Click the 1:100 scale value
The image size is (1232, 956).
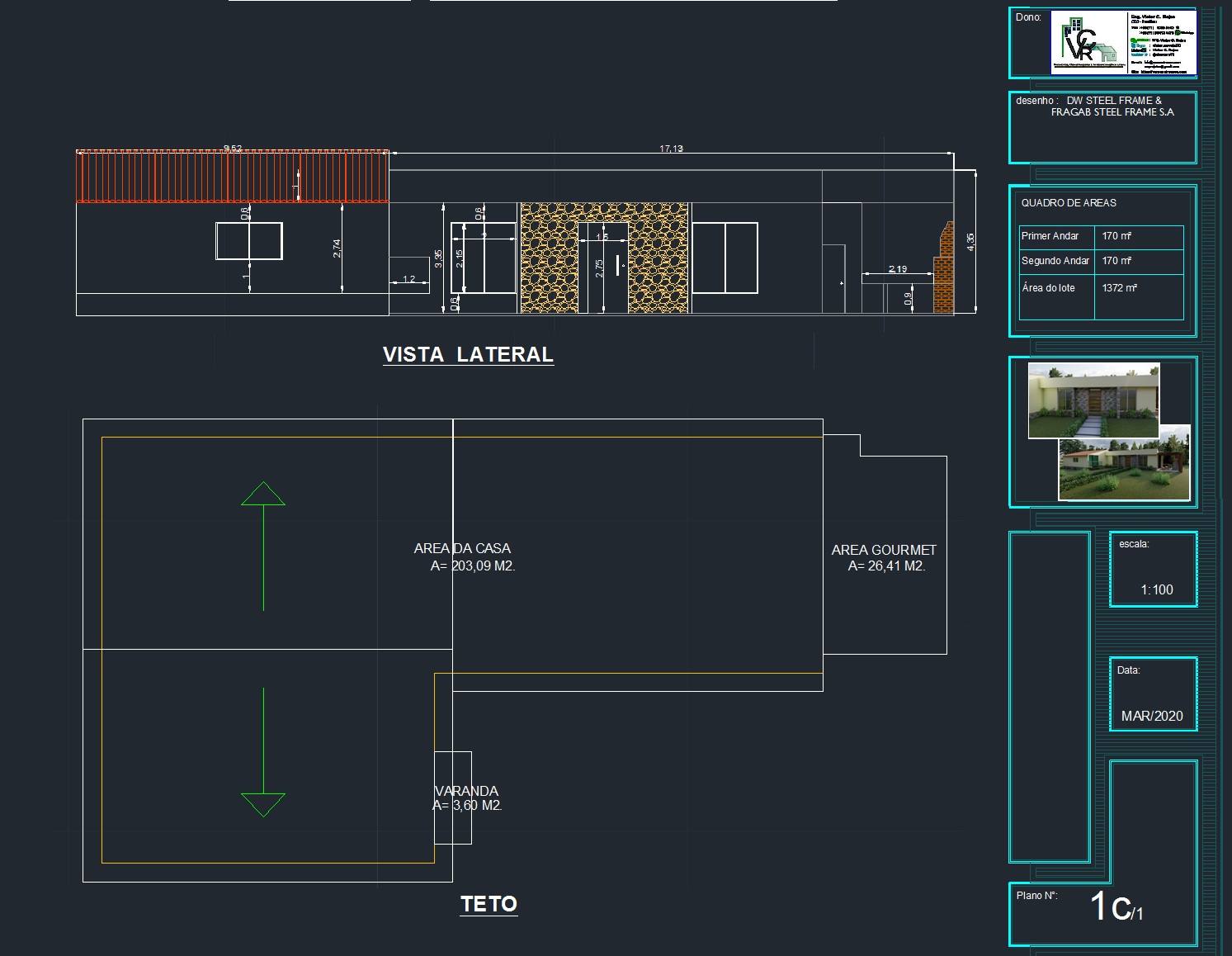[1156, 590]
